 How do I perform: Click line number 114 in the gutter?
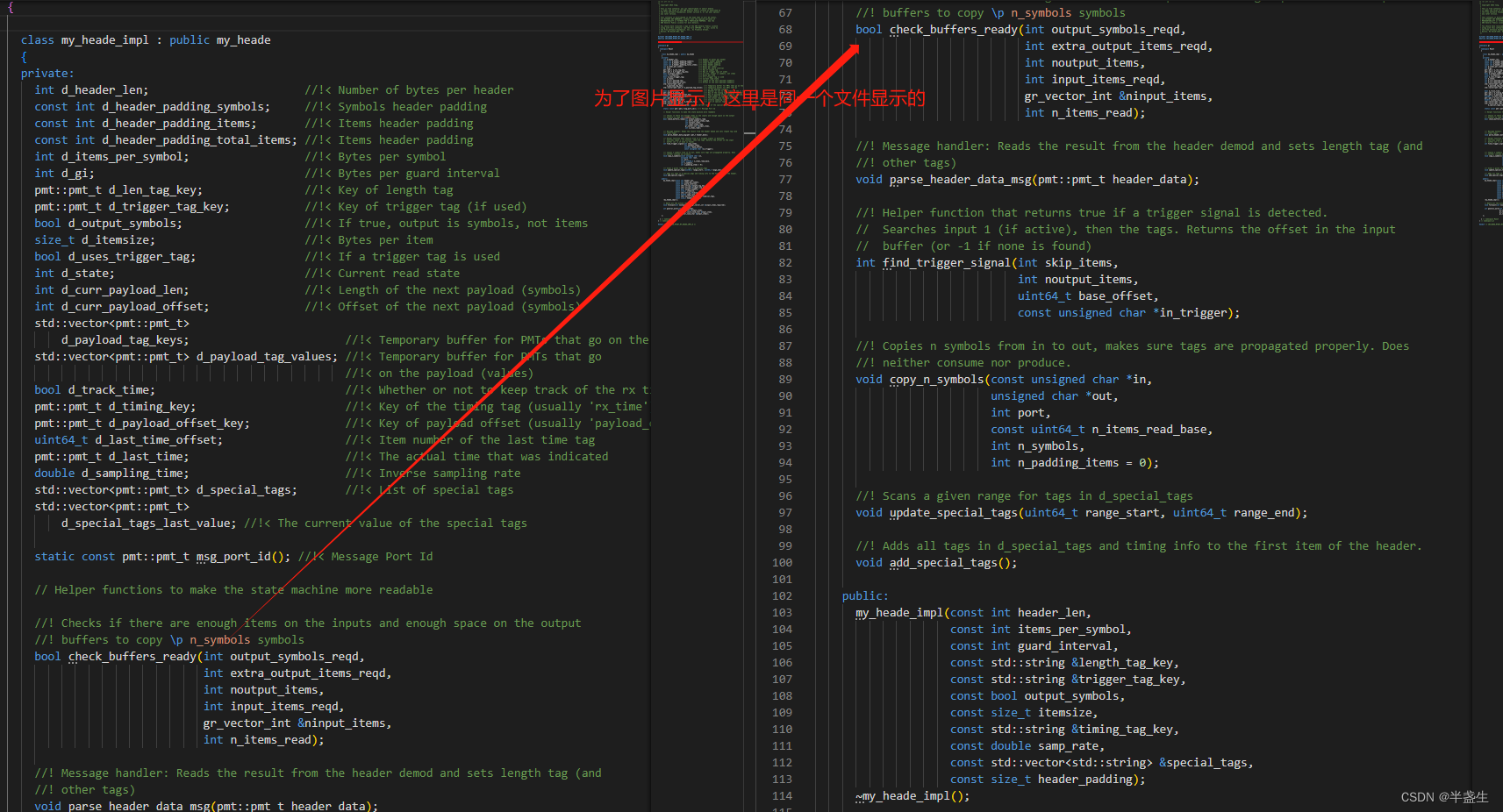click(x=782, y=796)
